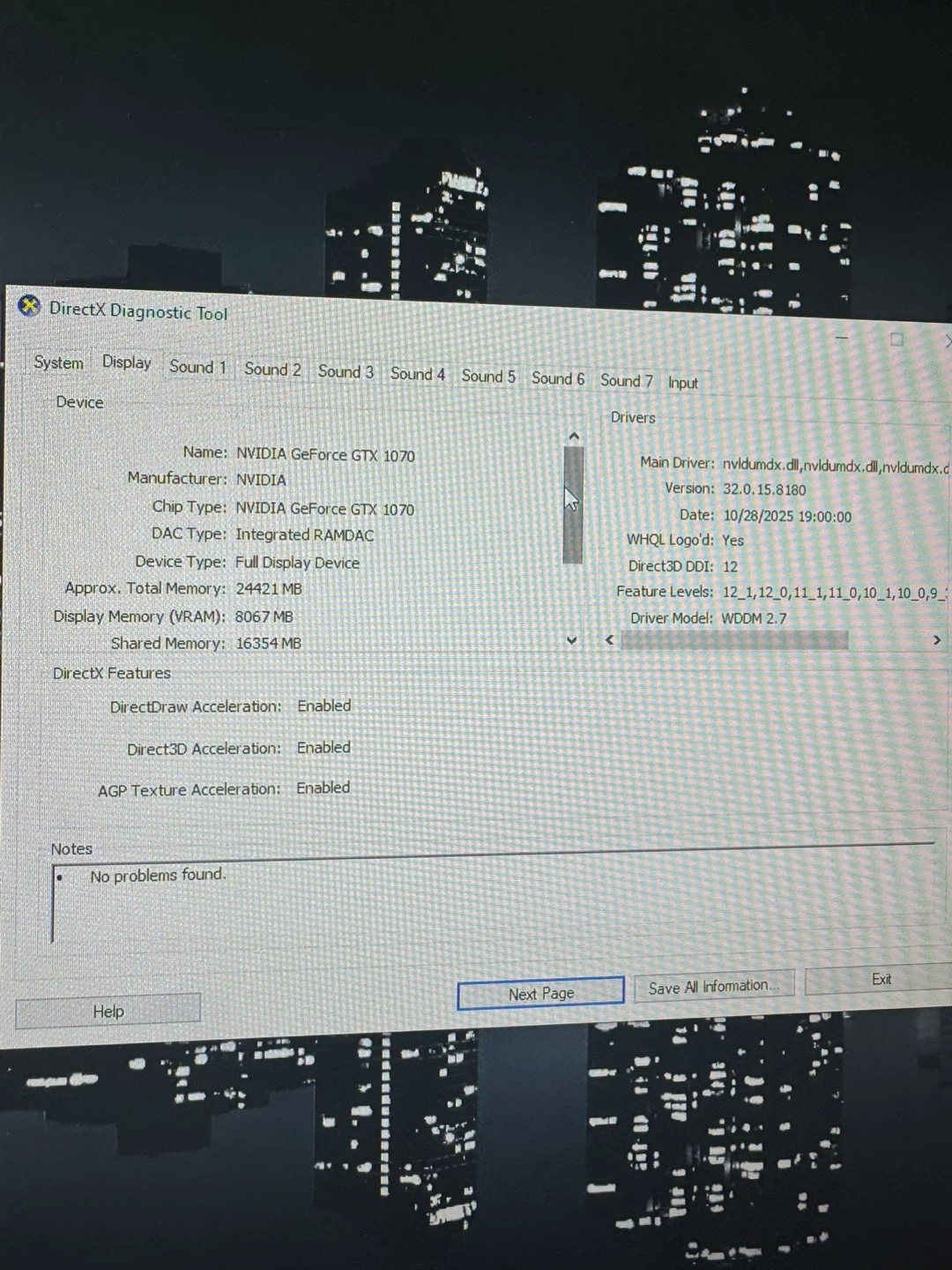Click the Device panel vertical scrollbar thumb
The image size is (952, 1270).
click(573, 504)
